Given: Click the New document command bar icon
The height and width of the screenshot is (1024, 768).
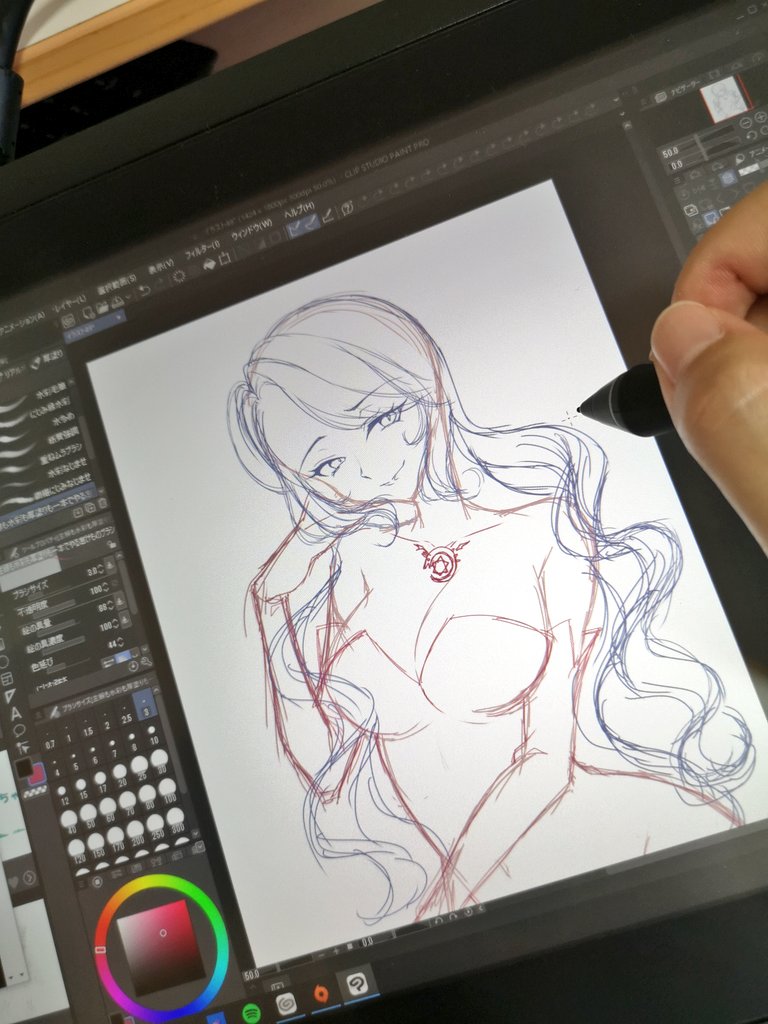Looking at the screenshot, I should [88, 313].
